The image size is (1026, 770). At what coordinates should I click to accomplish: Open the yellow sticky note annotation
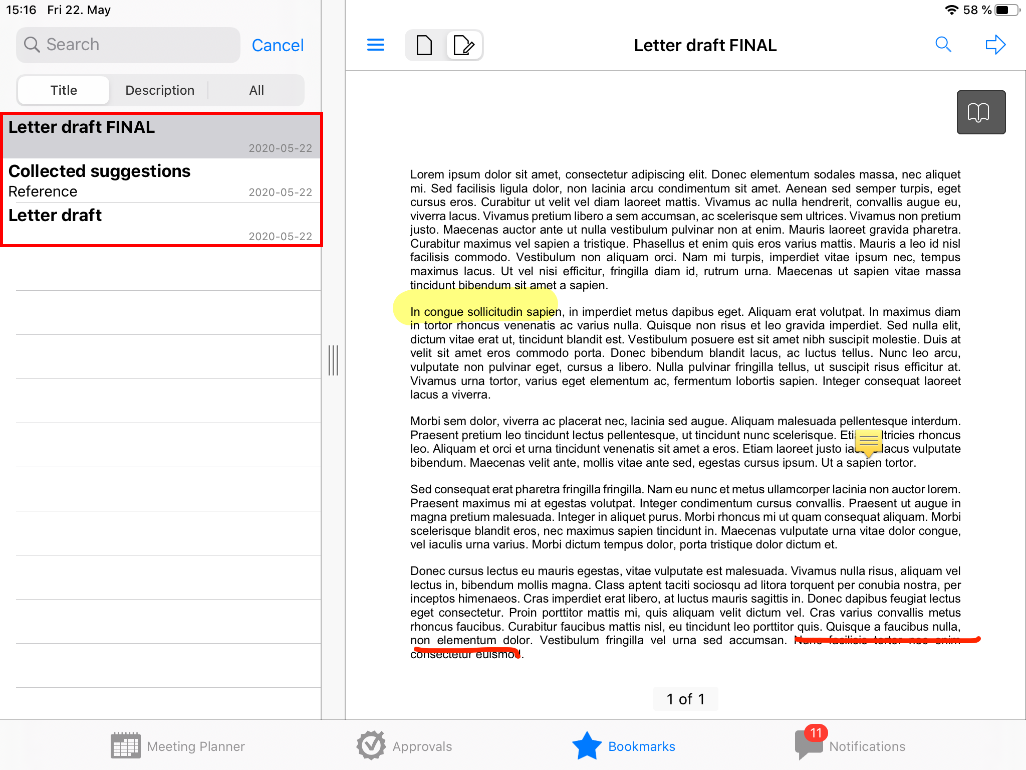(x=869, y=443)
